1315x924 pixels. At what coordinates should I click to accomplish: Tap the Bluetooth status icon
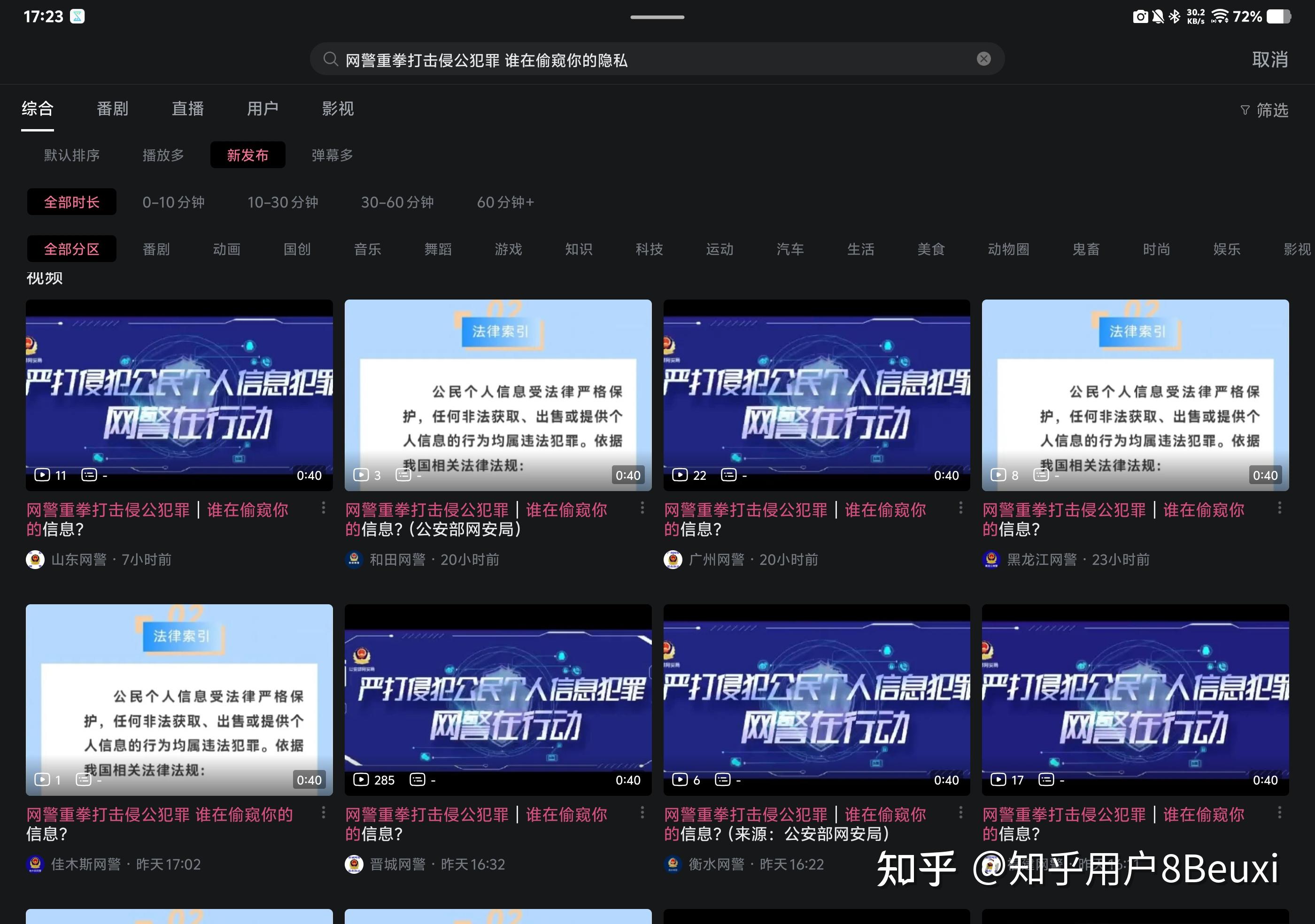(x=1174, y=16)
